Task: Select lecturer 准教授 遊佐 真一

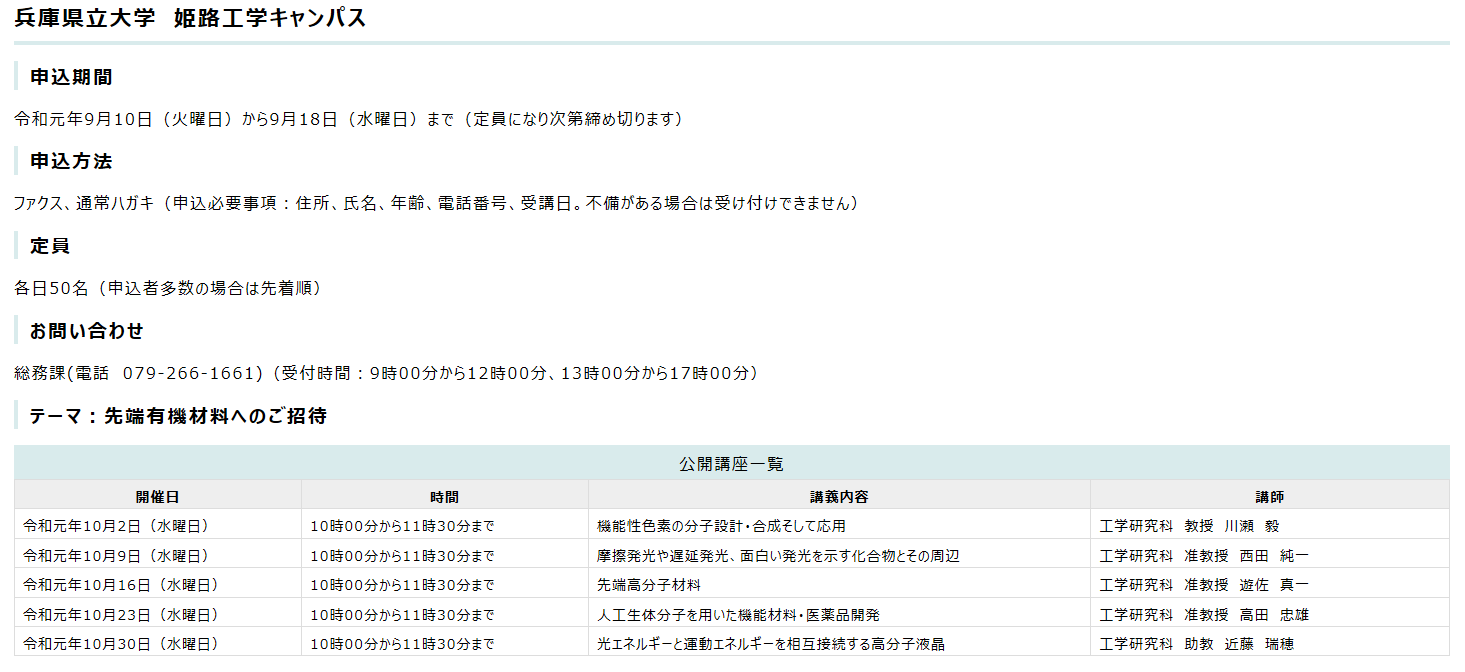Action: [x=1270, y=584]
